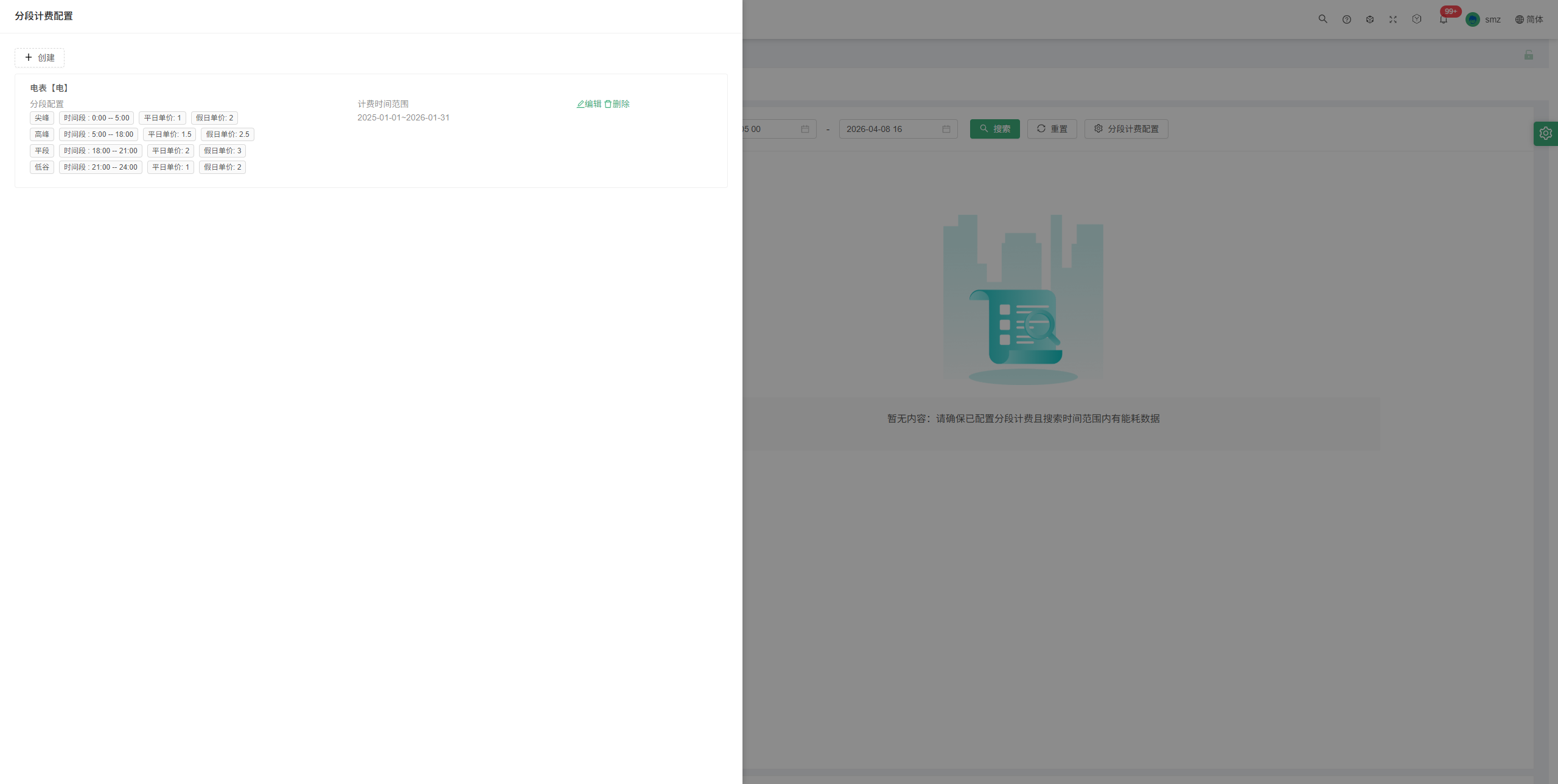Open 分段计费配置 button in toolbar
Image resolution: width=1558 pixels, height=784 pixels.
1127,129
